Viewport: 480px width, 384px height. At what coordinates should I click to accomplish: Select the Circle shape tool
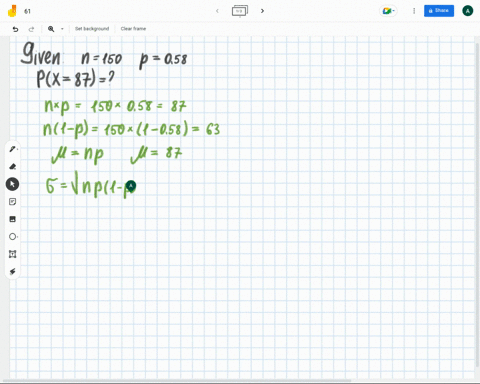(13, 237)
